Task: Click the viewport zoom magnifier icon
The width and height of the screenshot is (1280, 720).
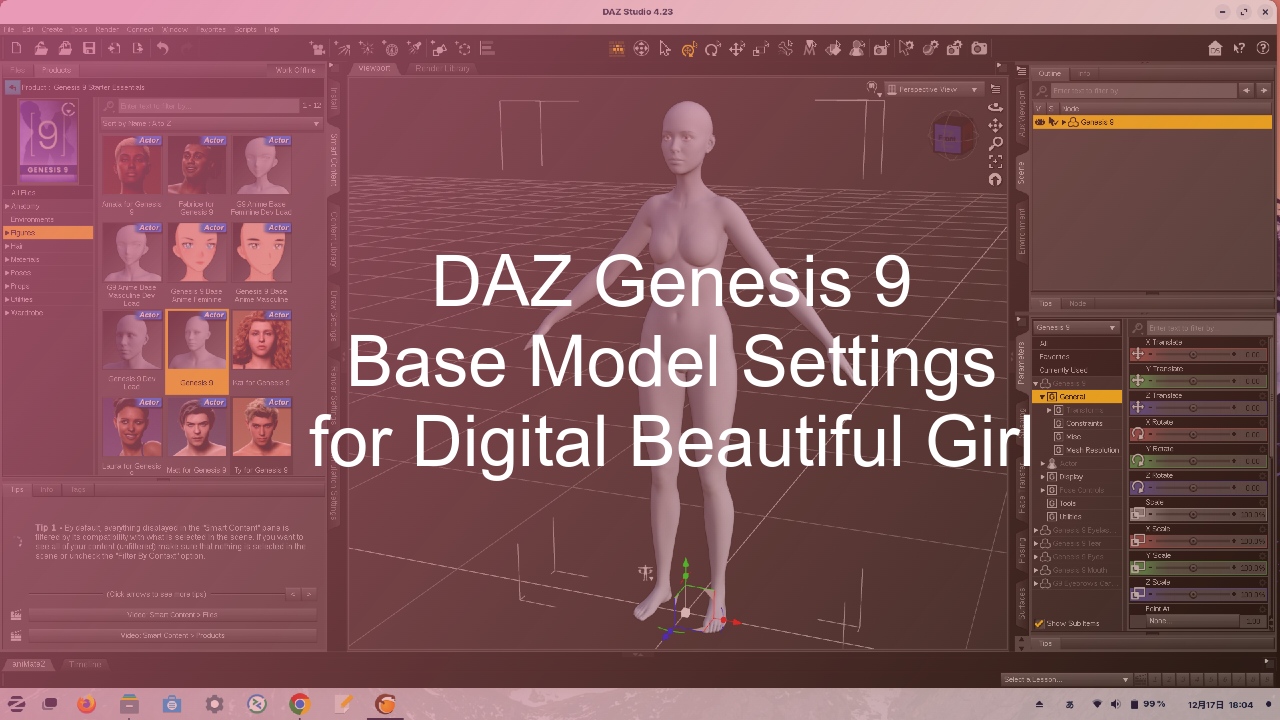Action: (995, 143)
